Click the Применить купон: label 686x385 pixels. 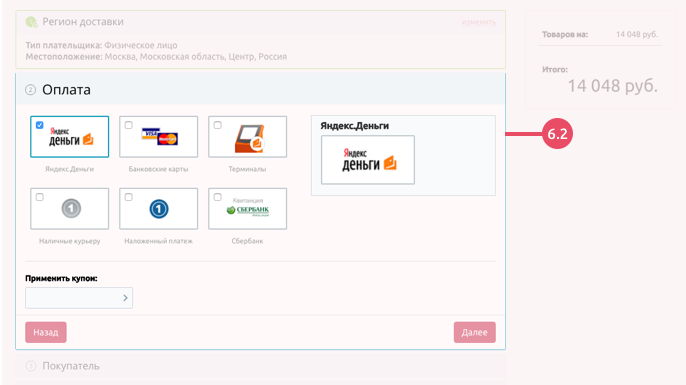tap(61, 278)
